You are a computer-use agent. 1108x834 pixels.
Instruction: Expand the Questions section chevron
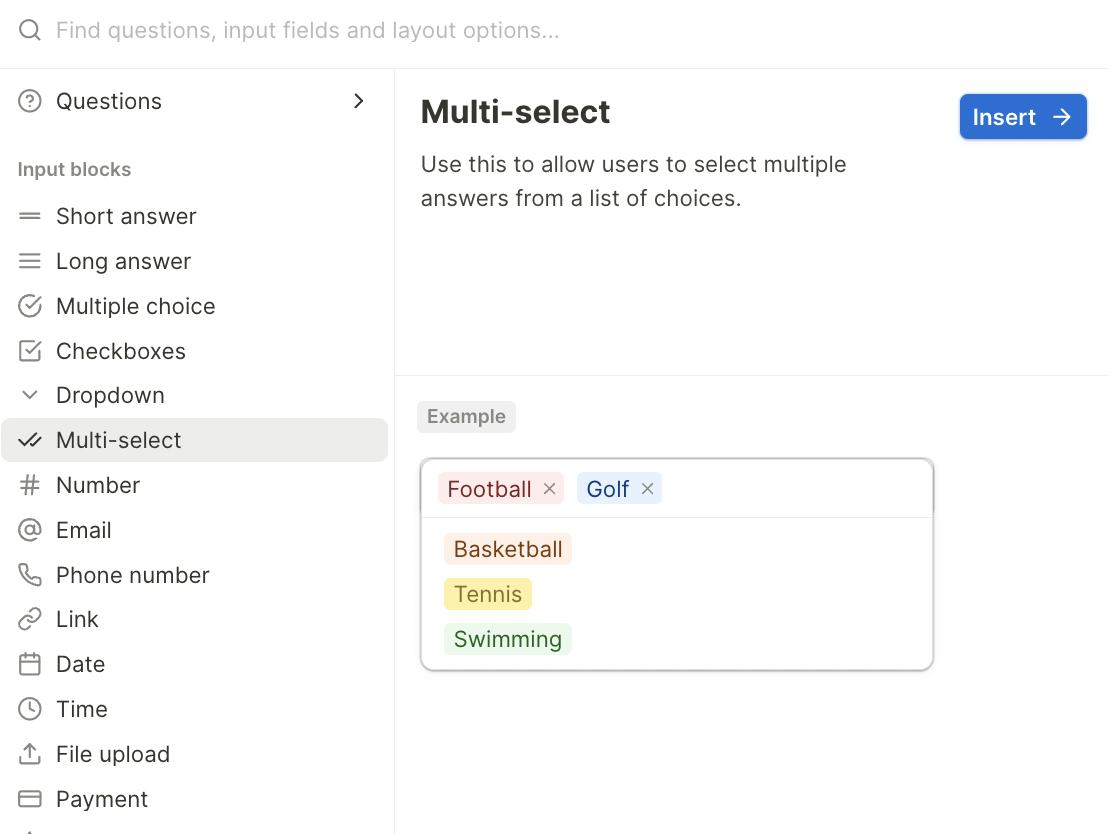[x=359, y=101]
